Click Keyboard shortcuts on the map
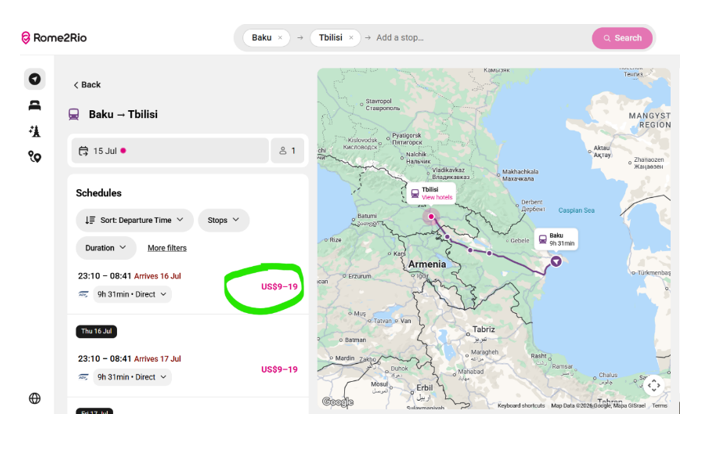712x453 pixels. click(x=521, y=405)
